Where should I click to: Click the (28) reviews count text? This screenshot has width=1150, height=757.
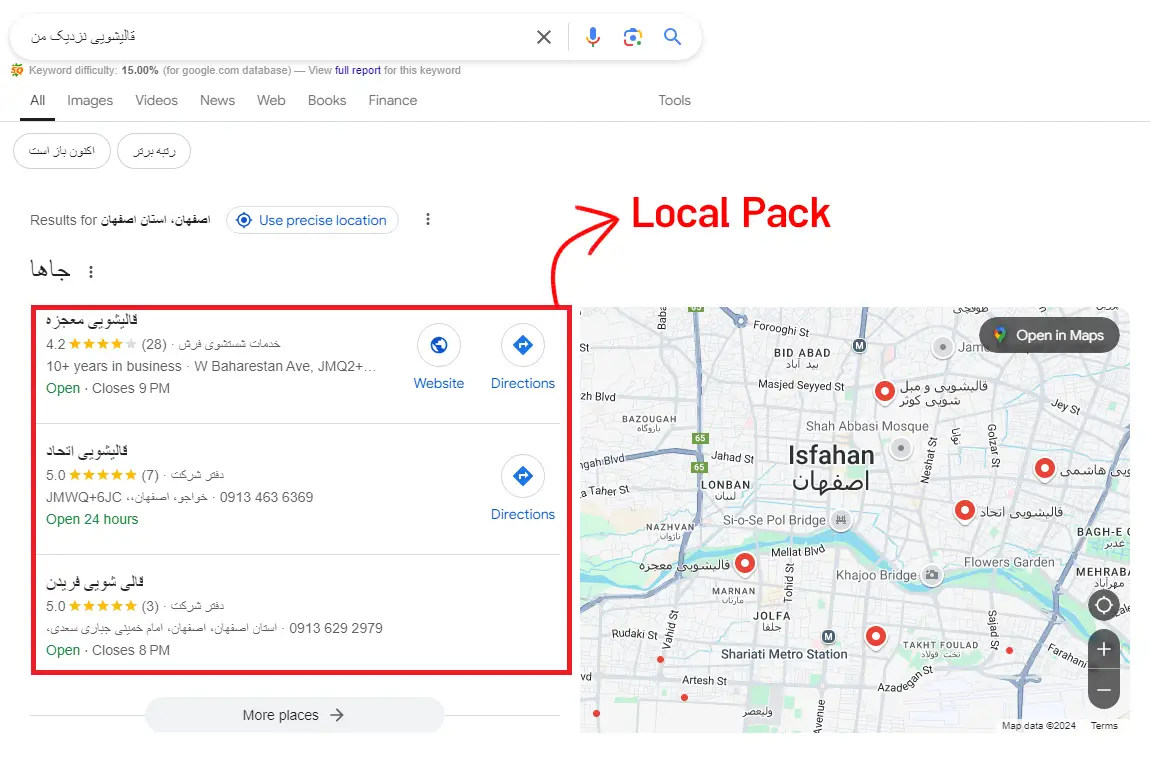pyautogui.click(x=154, y=344)
